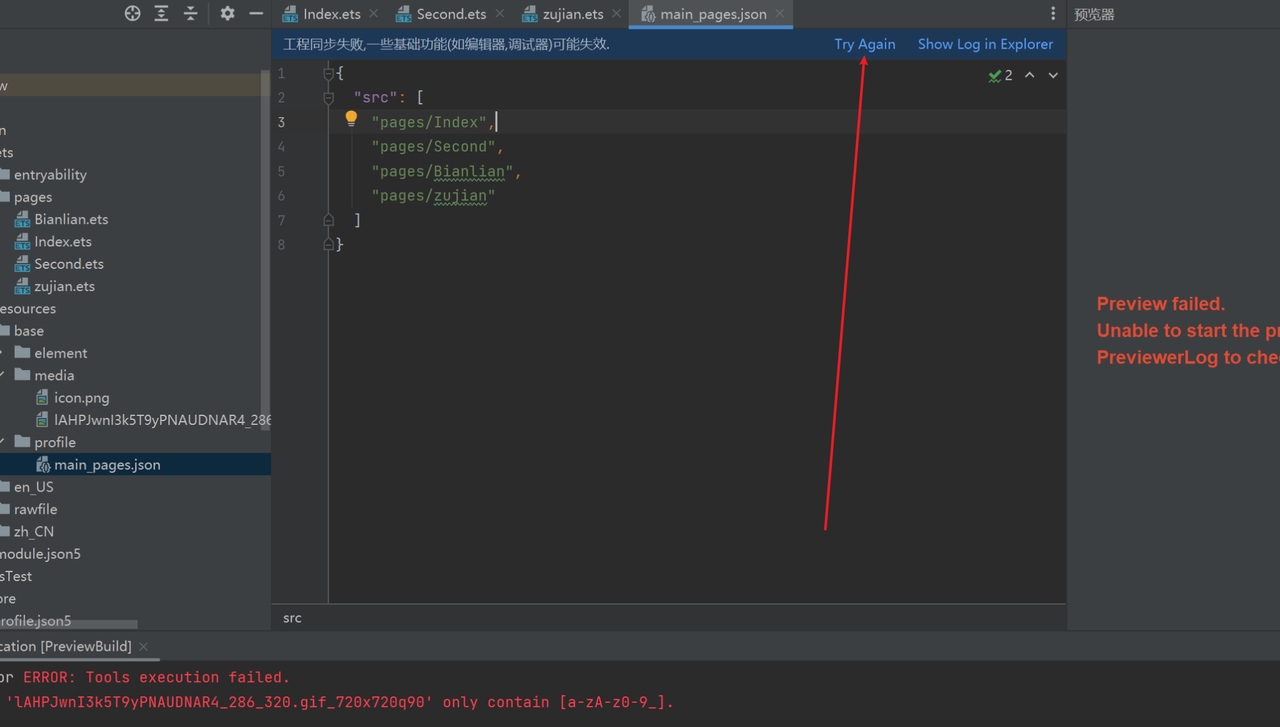Click fold end marker at line 7
Viewport: 1280px width, 727px height.
[328, 220]
